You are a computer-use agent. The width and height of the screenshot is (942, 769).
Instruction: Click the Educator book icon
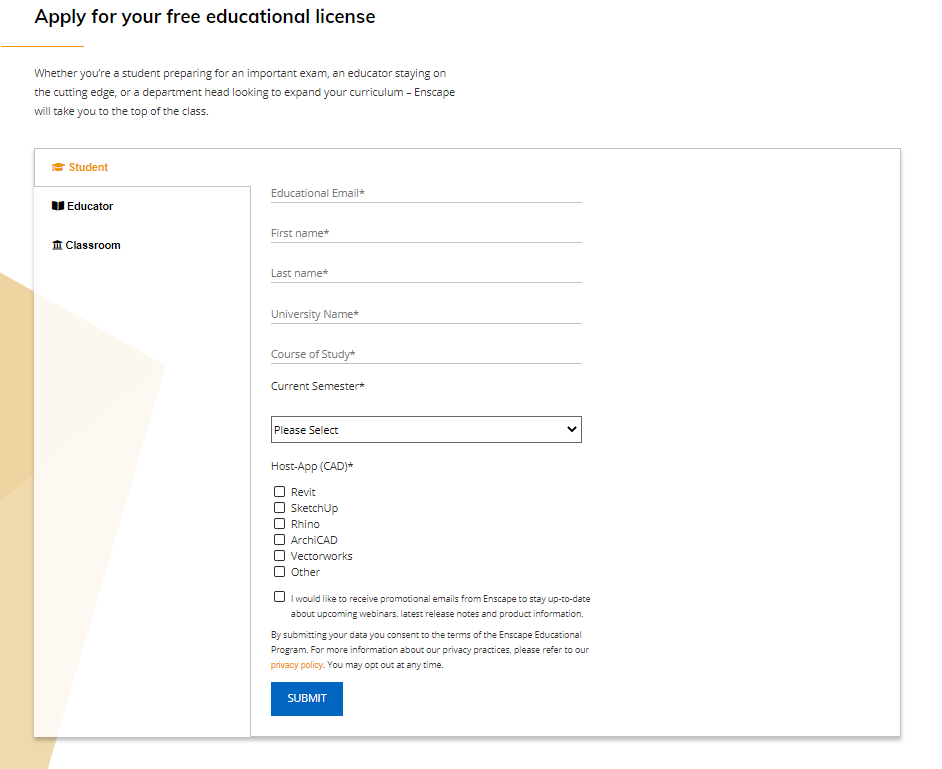pyautogui.click(x=58, y=206)
